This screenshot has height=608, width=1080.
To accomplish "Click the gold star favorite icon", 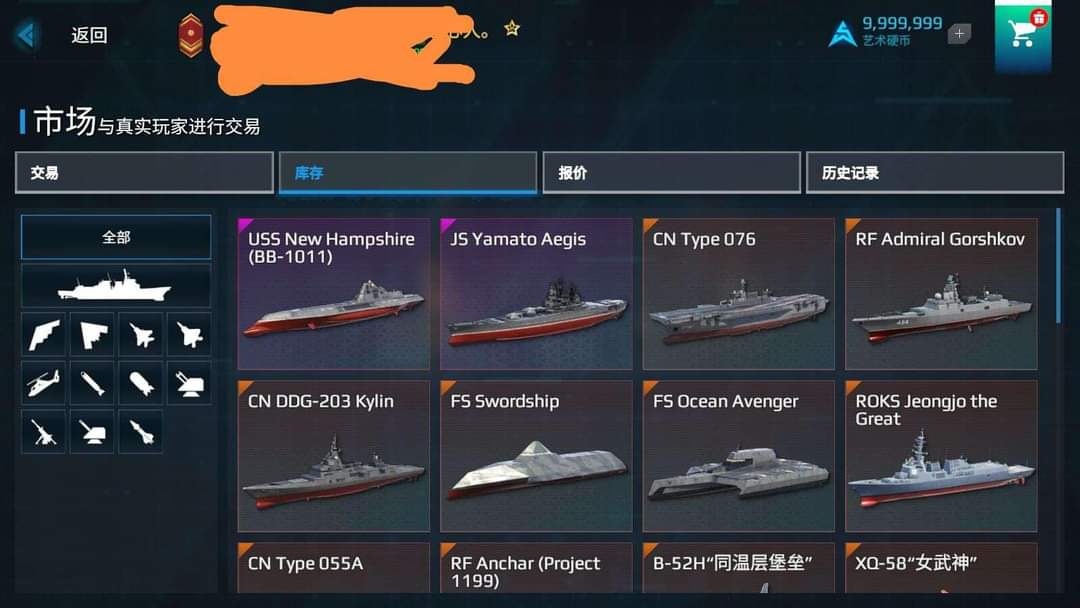I will [x=511, y=28].
